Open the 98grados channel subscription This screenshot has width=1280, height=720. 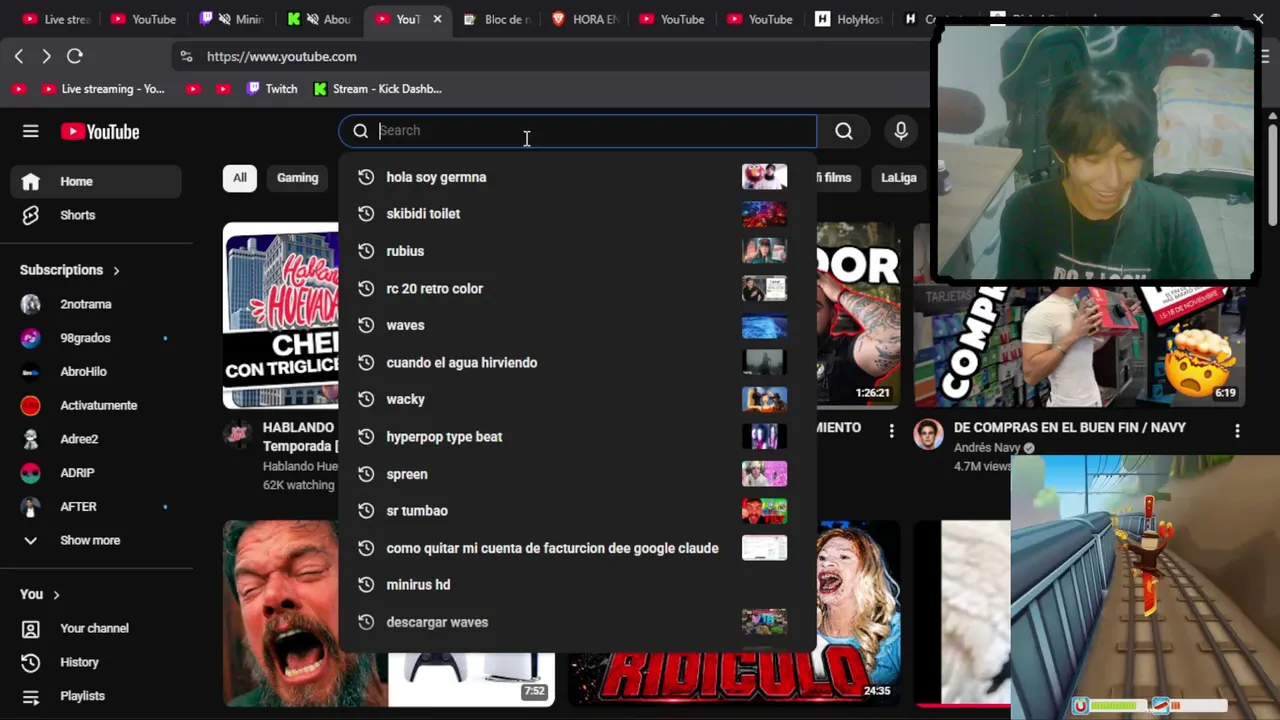pyautogui.click(x=96, y=338)
